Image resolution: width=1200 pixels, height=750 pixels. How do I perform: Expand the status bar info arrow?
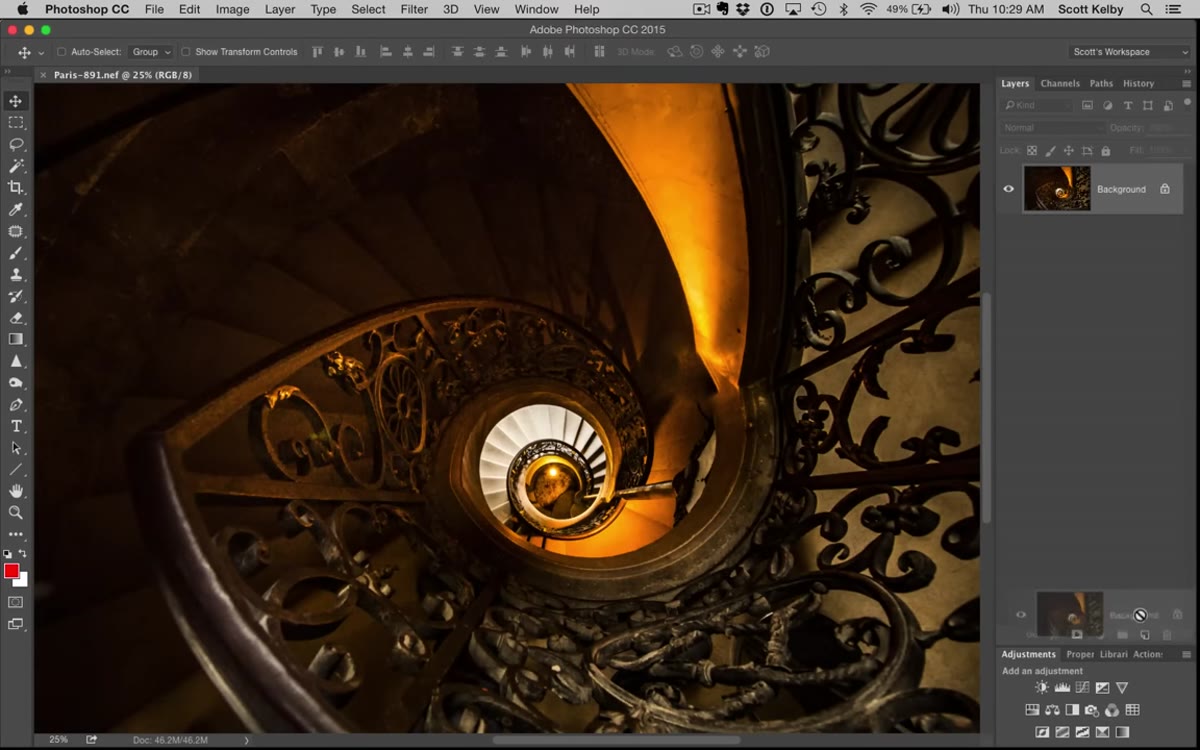coord(246,740)
